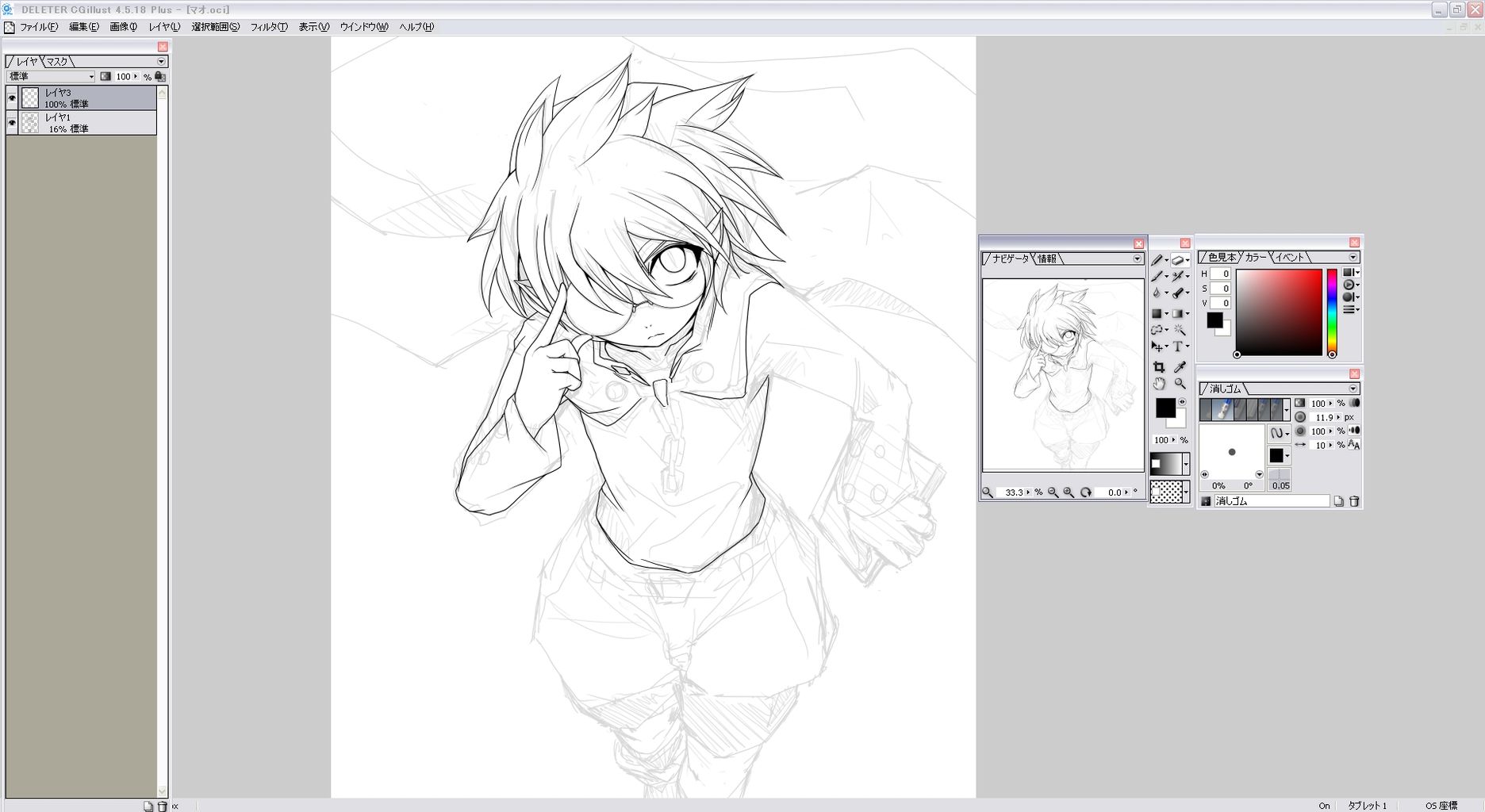This screenshot has height=812, width=1485.
Task: Create a new layer in the layer panel
Action: (x=148, y=806)
